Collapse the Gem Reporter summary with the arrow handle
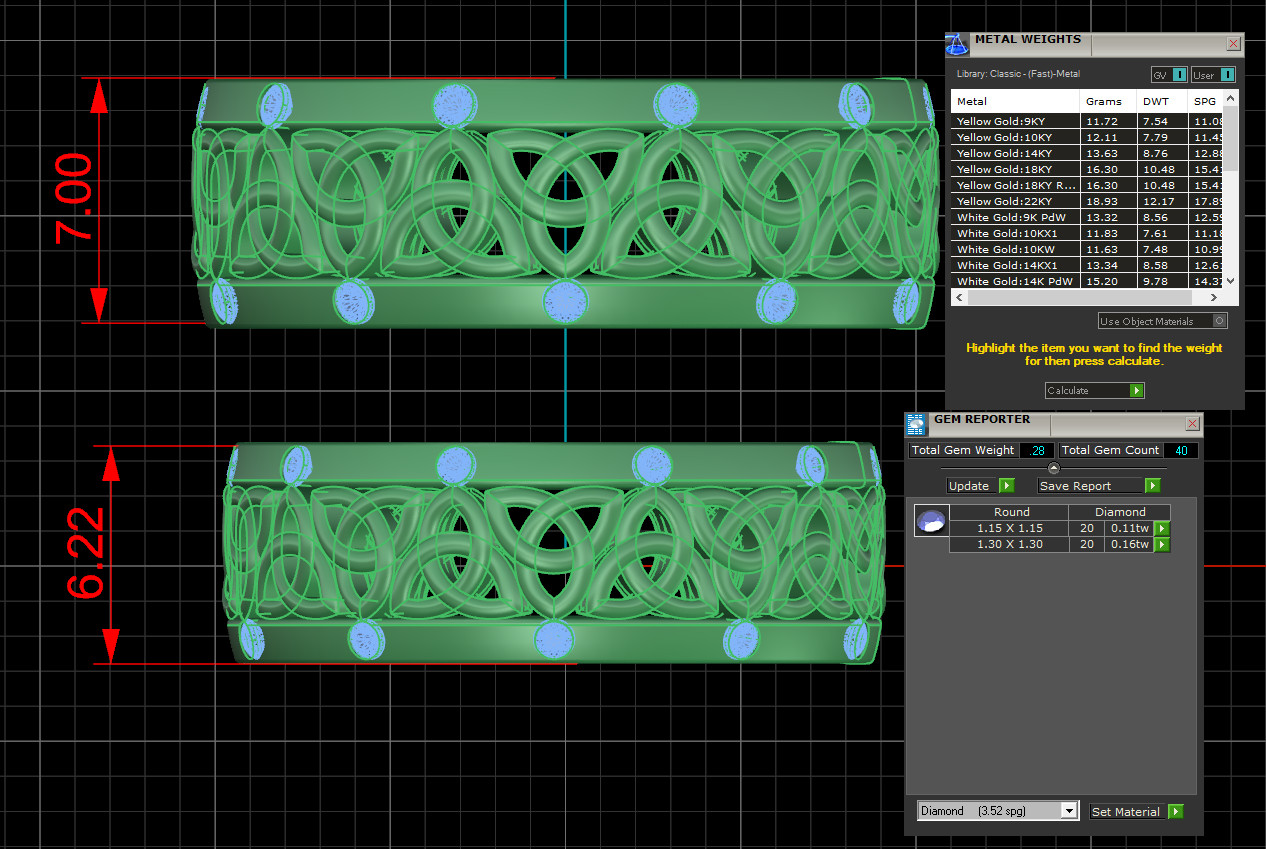 point(1053,468)
